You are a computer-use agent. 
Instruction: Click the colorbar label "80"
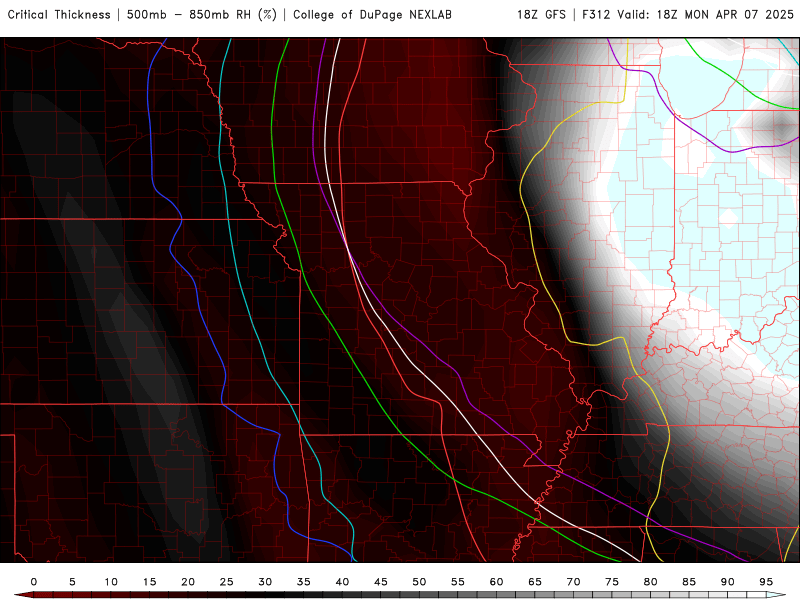(651, 582)
